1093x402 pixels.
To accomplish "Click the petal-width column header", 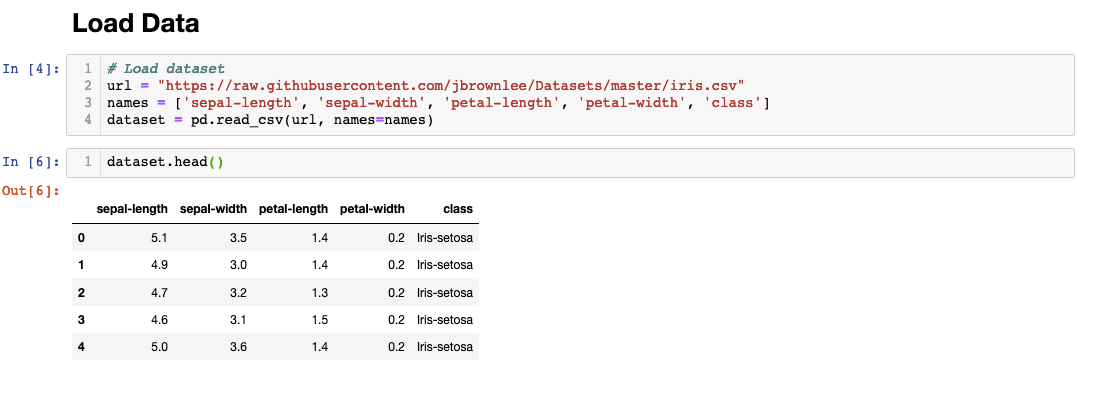I will pyautogui.click(x=372, y=208).
